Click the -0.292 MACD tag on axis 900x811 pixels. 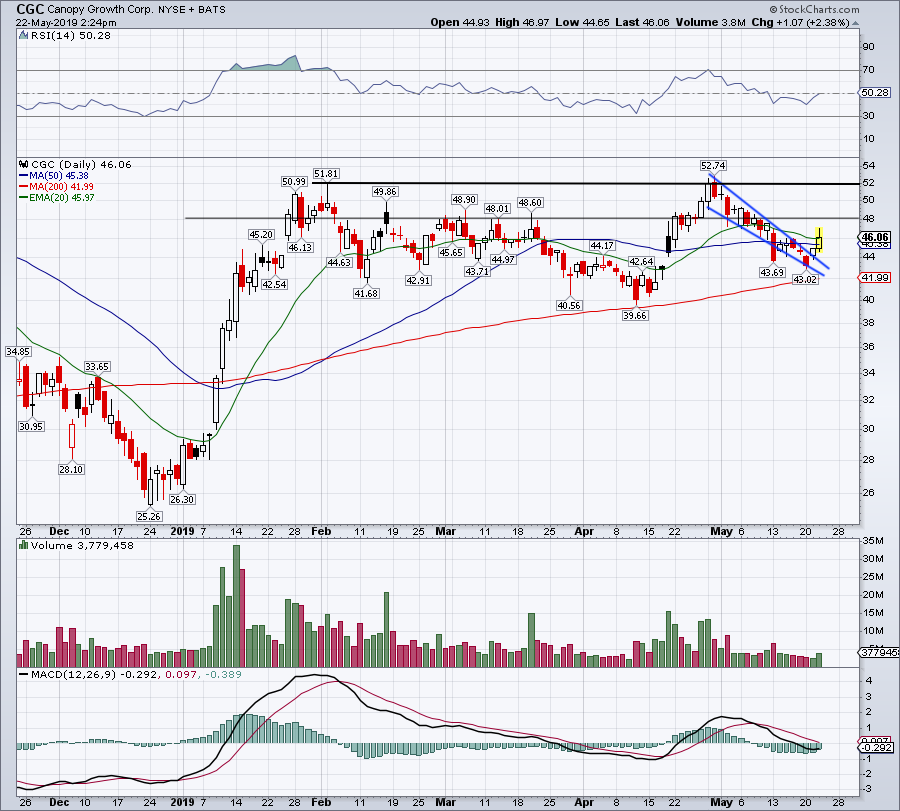(x=876, y=747)
